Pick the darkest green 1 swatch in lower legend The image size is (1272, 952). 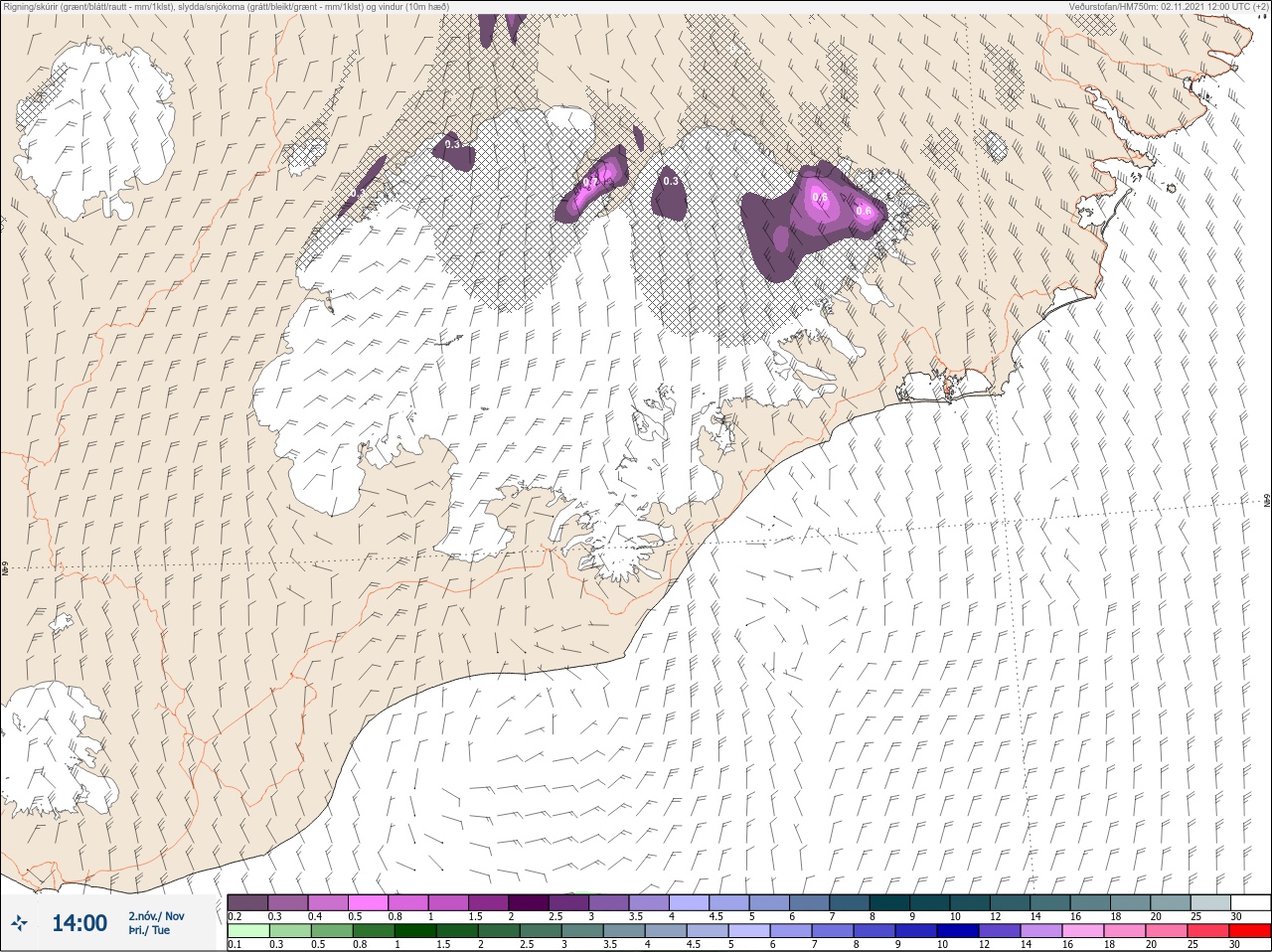pyautogui.click(x=414, y=931)
